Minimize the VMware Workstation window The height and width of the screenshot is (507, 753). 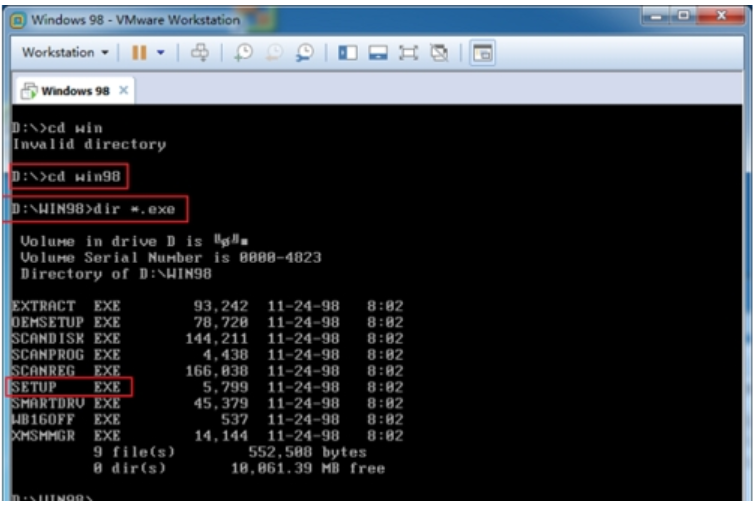(655, 17)
